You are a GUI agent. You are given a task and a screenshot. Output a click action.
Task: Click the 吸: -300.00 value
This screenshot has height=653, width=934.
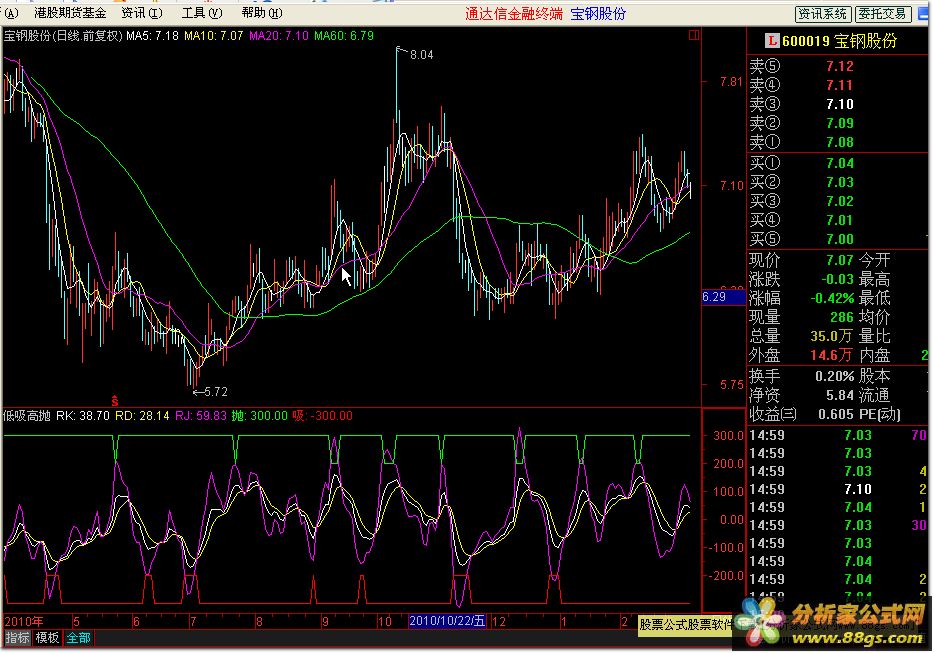(322, 415)
